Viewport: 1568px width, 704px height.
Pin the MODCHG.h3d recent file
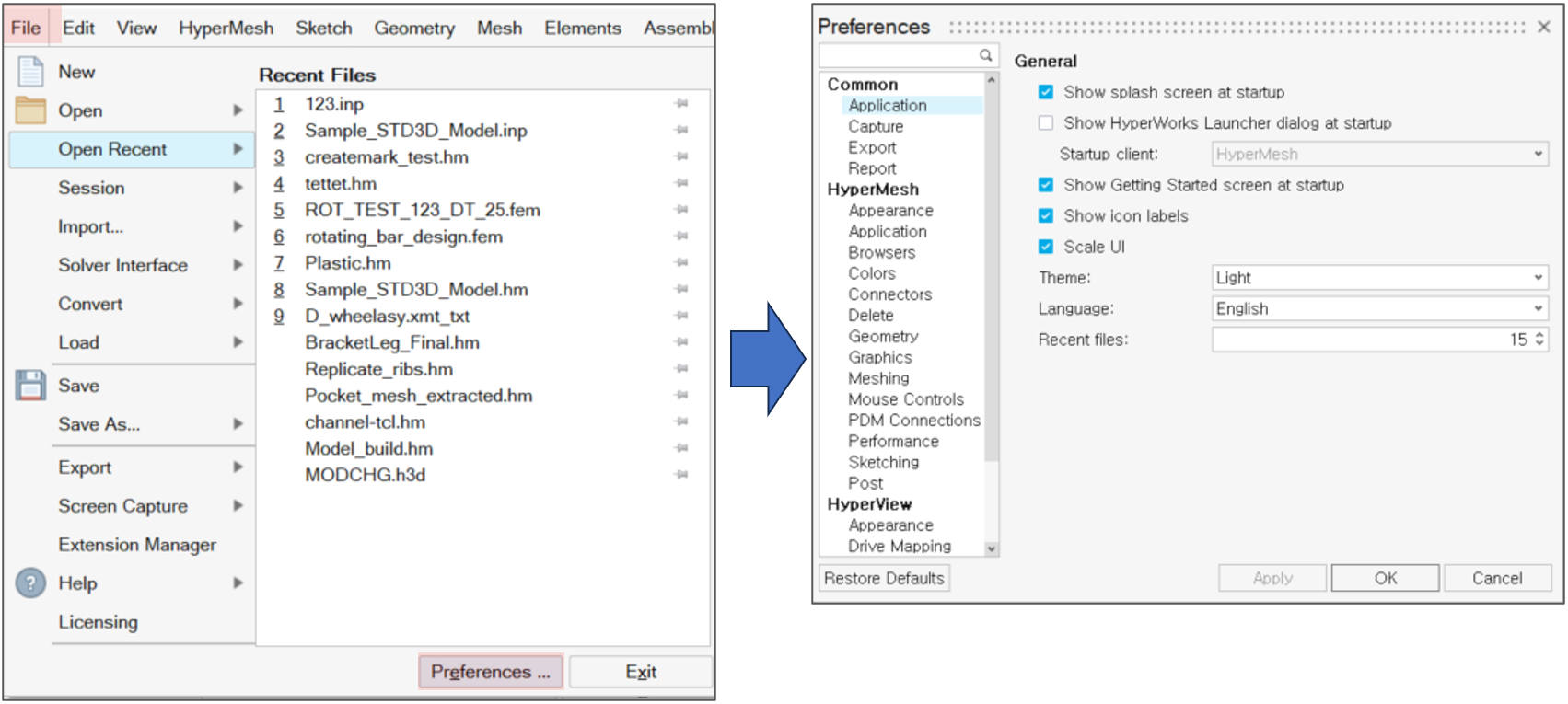click(x=681, y=475)
